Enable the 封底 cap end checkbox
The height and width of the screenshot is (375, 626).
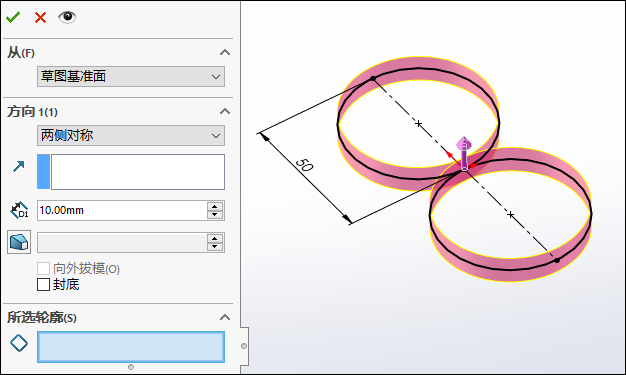[44, 285]
